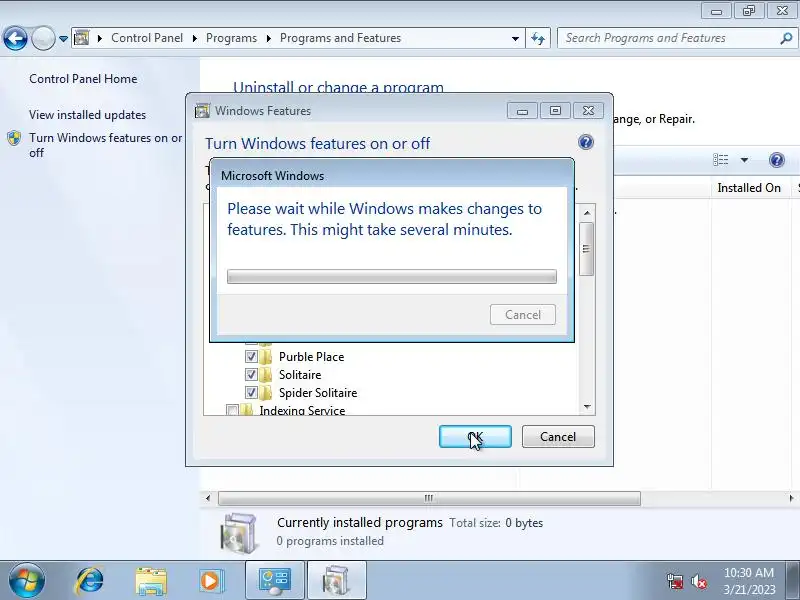Open the Windows Start orb

pyautogui.click(x=27, y=581)
